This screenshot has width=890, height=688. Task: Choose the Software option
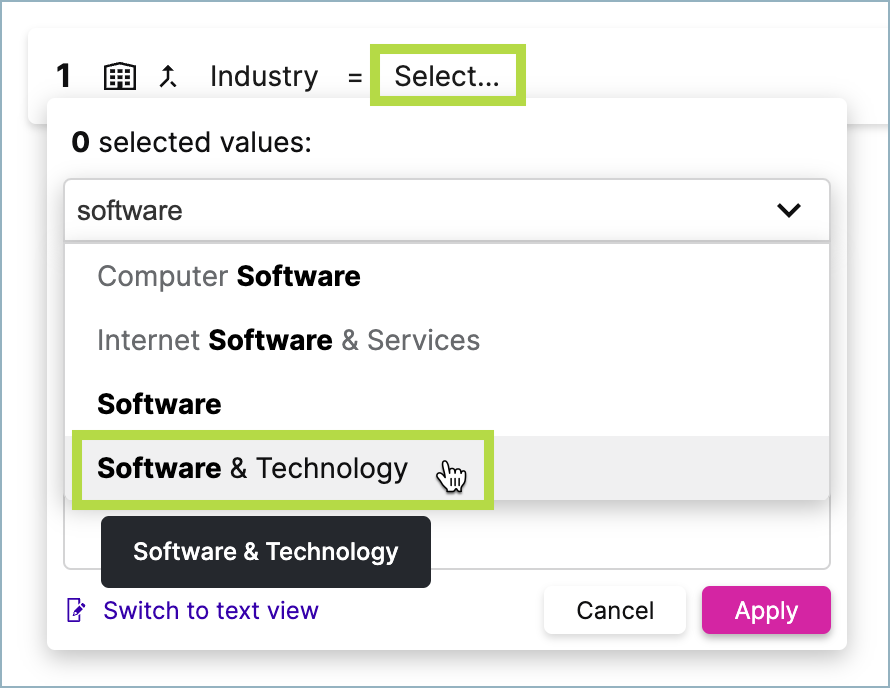click(159, 404)
